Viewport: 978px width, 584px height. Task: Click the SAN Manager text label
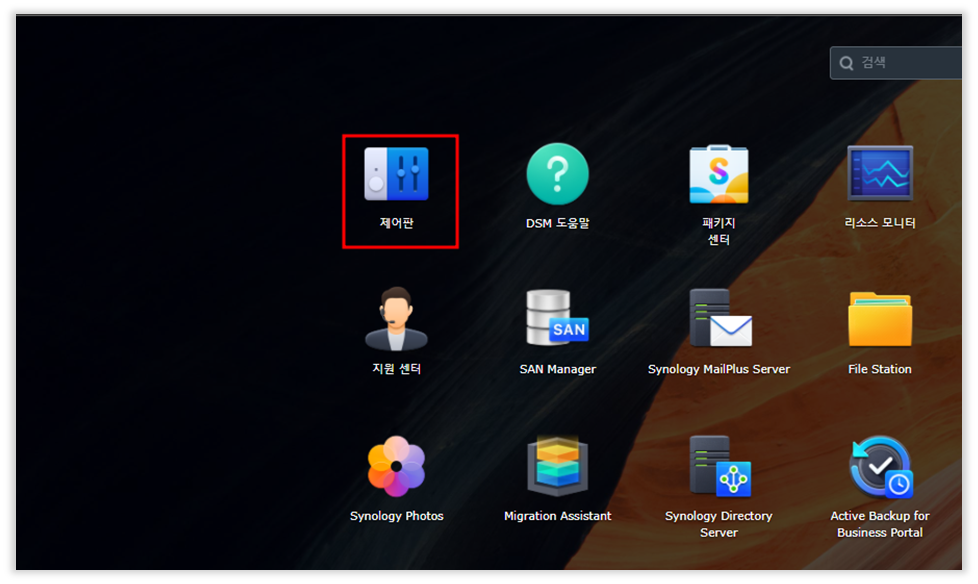(558, 369)
